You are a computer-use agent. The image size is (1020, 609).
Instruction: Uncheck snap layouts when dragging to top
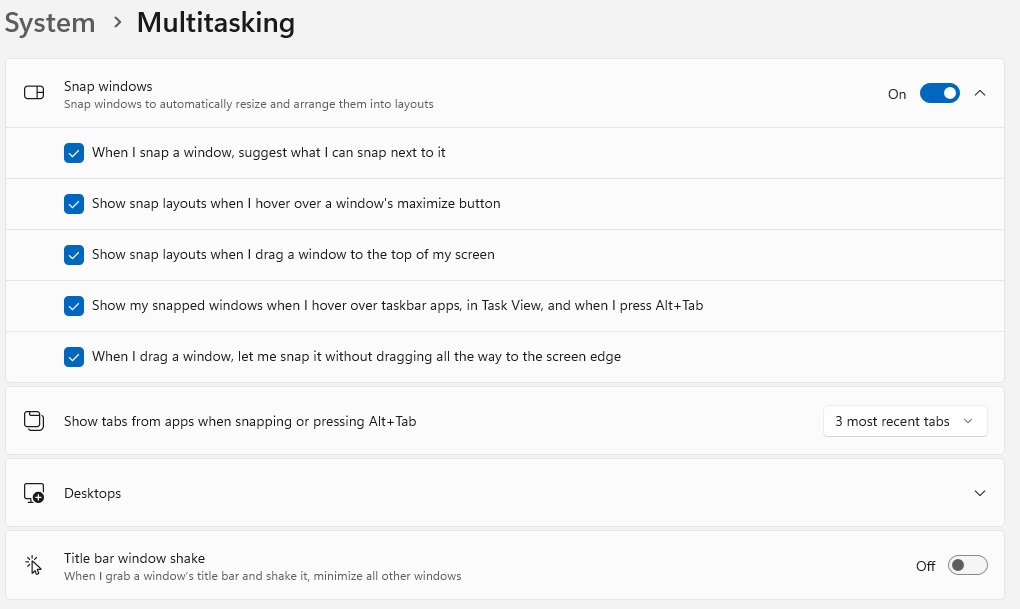pos(74,255)
